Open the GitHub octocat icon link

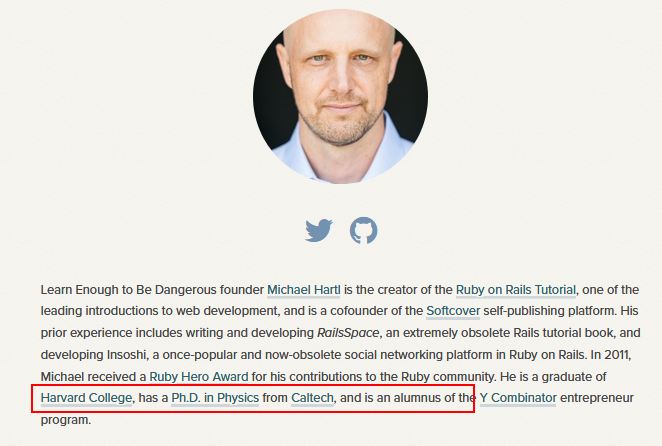364,230
